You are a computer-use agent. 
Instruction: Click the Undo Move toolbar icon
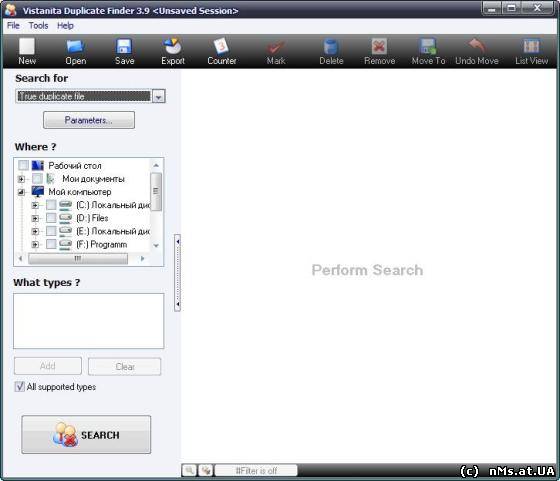click(476, 46)
